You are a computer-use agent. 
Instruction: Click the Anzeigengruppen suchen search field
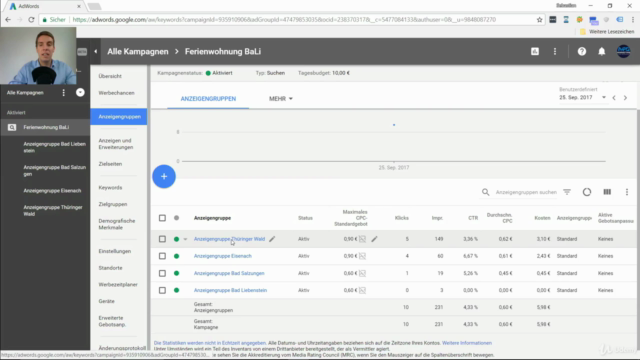tap(526, 192)
